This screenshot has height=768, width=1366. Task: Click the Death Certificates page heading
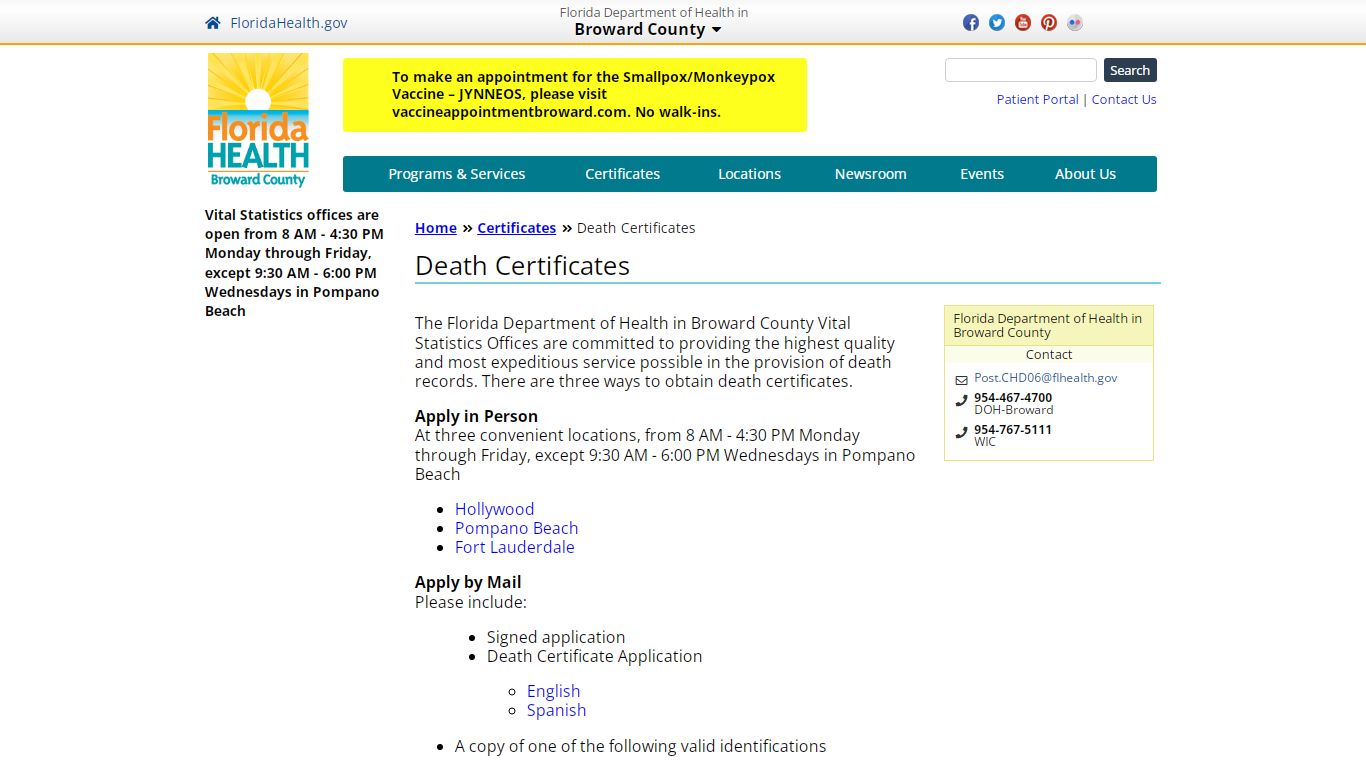(x=522, y=266)
